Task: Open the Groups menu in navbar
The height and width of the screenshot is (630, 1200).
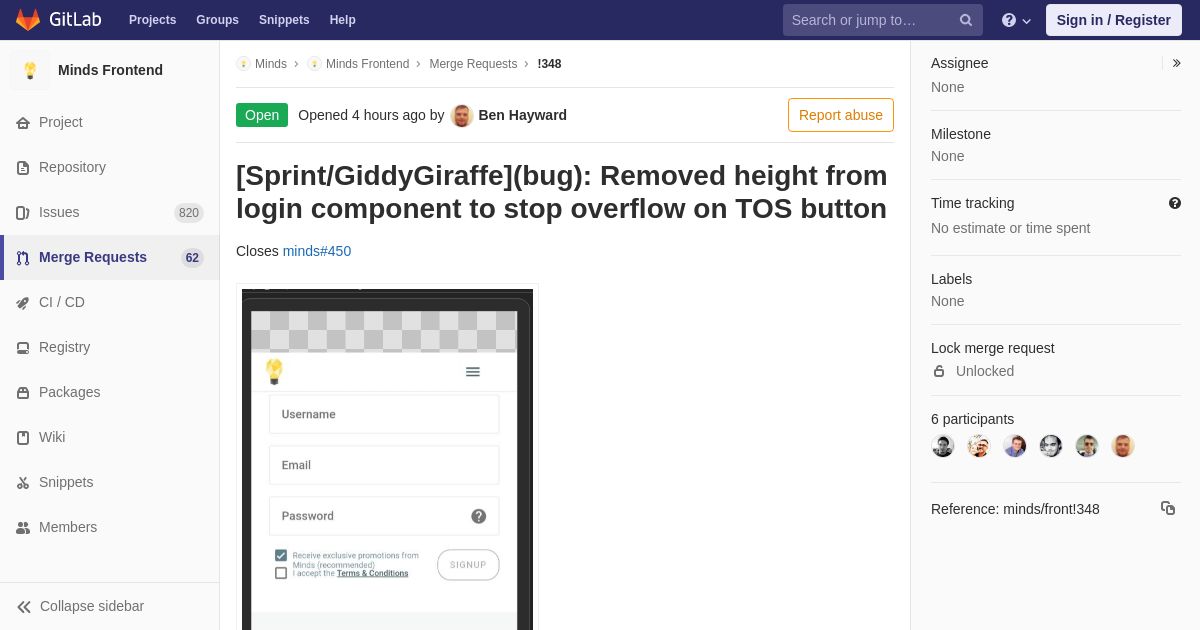Action: click(217, 20)
